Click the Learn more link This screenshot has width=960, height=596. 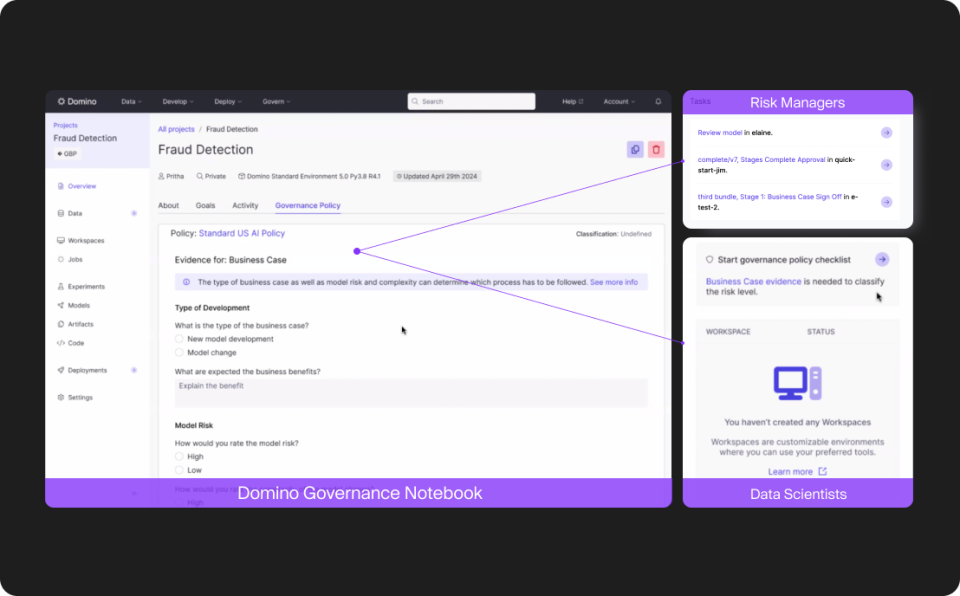[790, 472]
